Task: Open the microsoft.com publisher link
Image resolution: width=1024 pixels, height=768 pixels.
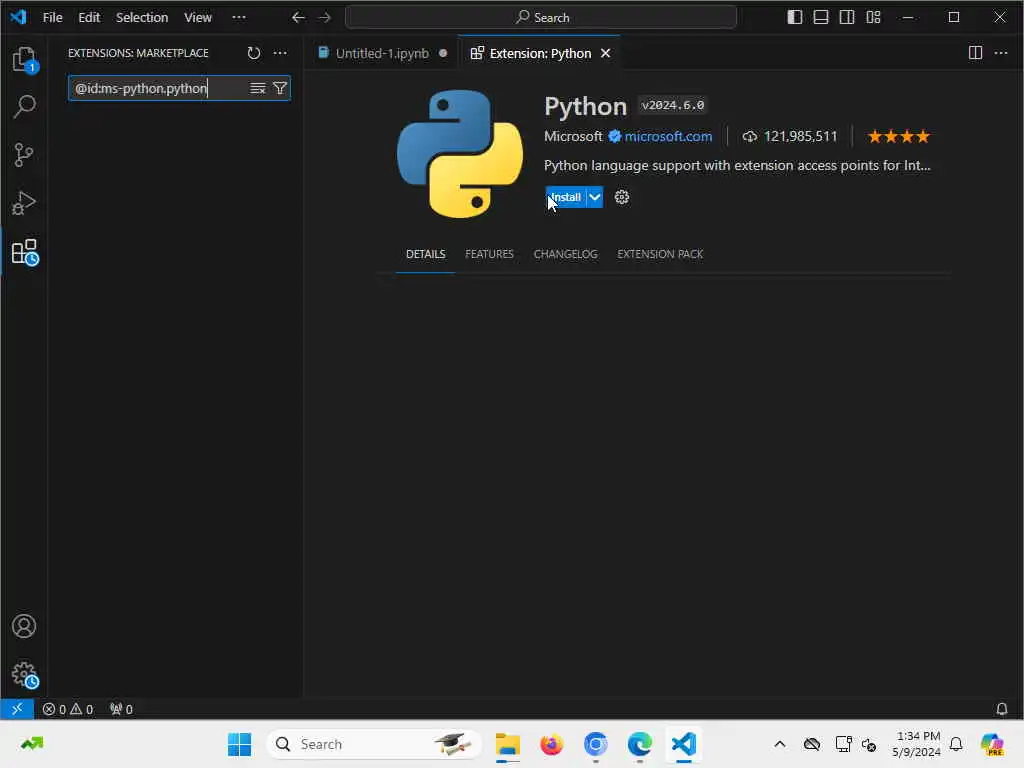Action: (668, 136)
